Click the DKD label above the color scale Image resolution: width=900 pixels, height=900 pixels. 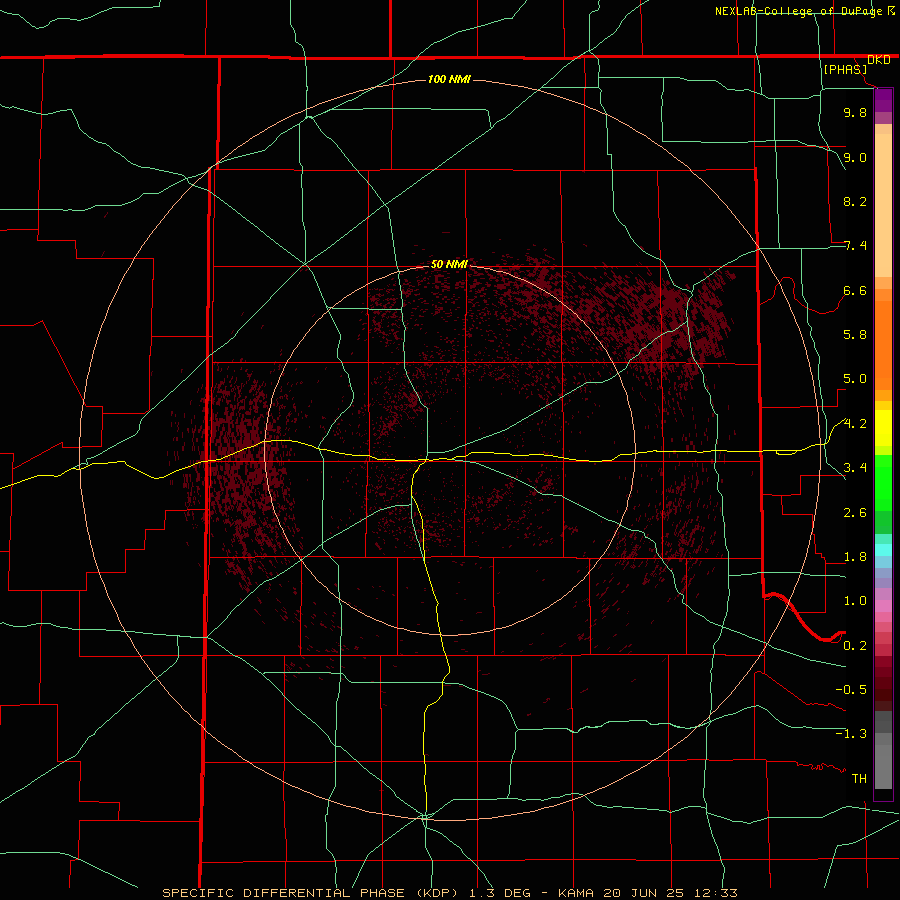pyautogui.click(x=879, y=60)
